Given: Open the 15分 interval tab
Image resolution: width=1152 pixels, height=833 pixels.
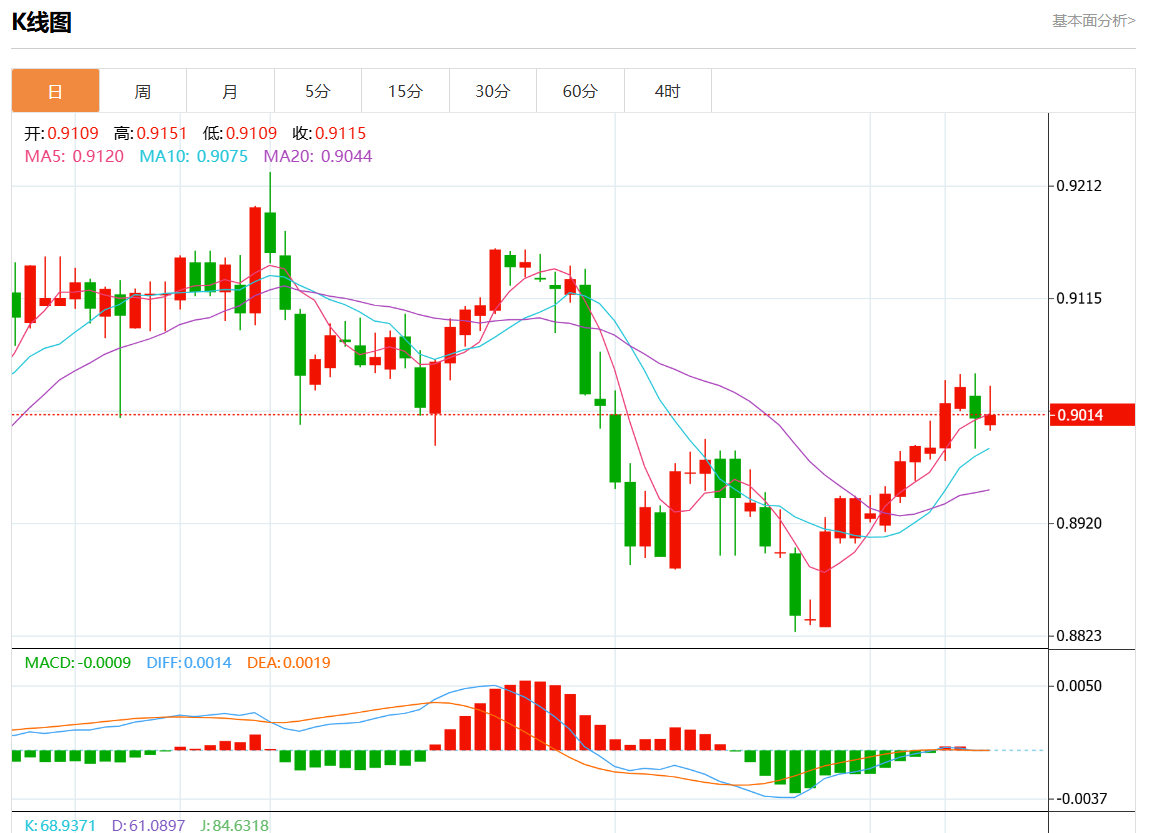Looking at the screenshot, I should pos(405,91).
